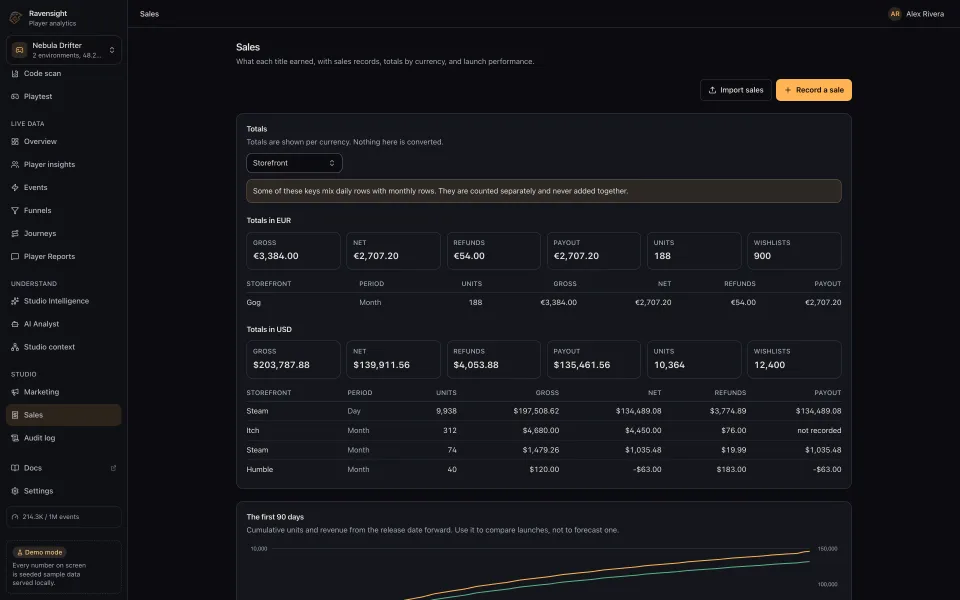
Task: Open the Playtest page
Action: click(64, 97)
